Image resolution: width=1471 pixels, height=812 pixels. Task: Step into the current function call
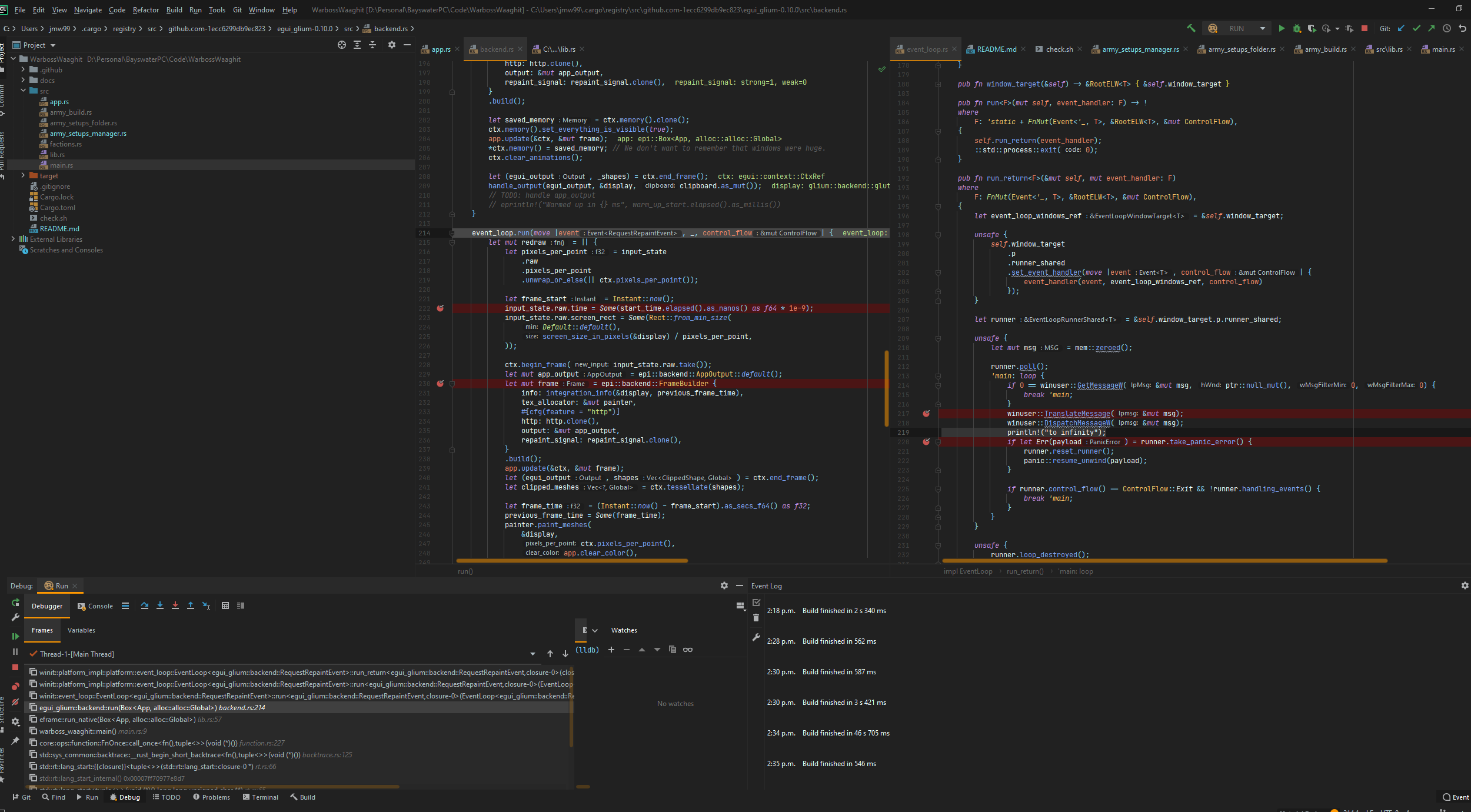(160, 605)
